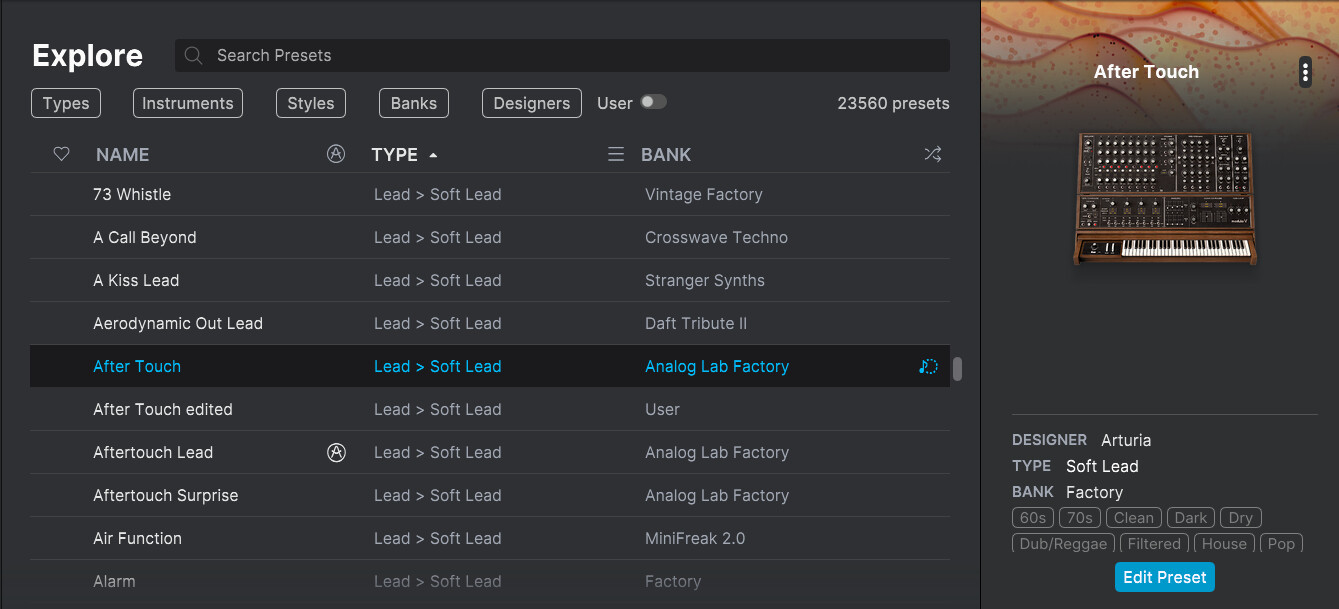Click the Arturia logo column header icon

[336, 154]
